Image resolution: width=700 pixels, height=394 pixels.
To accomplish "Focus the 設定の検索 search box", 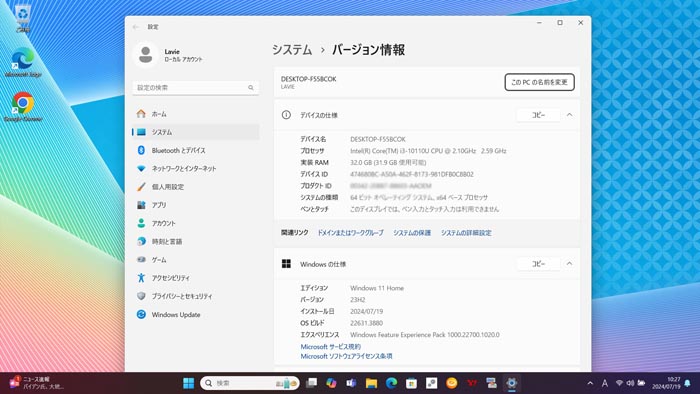I will tap(196, 88).
